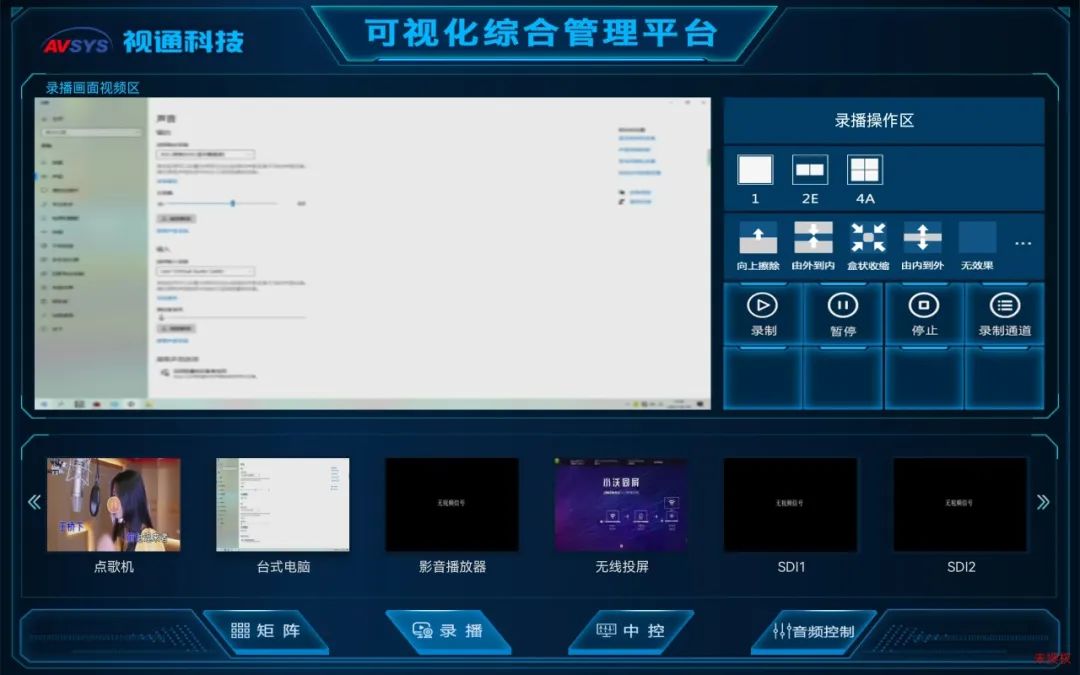The width and height of the screenshot is (1080, 675).
Task: Apply the 盒状收缩 transition effect
Action: (868, 238)
